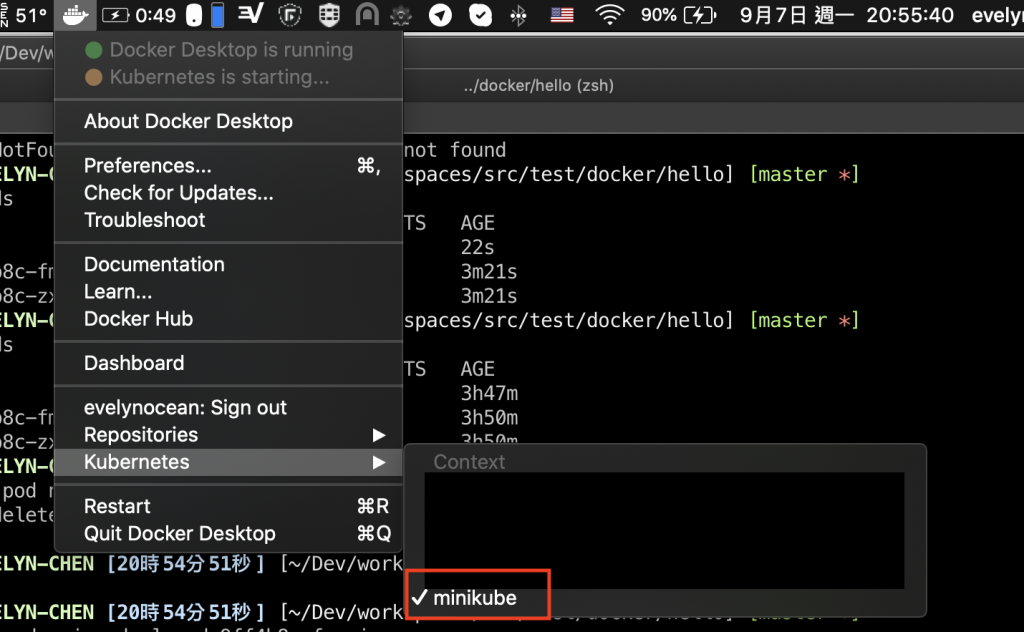The height and width of the screenshot is (632, 1024).
Task: Click the white mouse battery icon in menu bar
Action: pos(194,15)
